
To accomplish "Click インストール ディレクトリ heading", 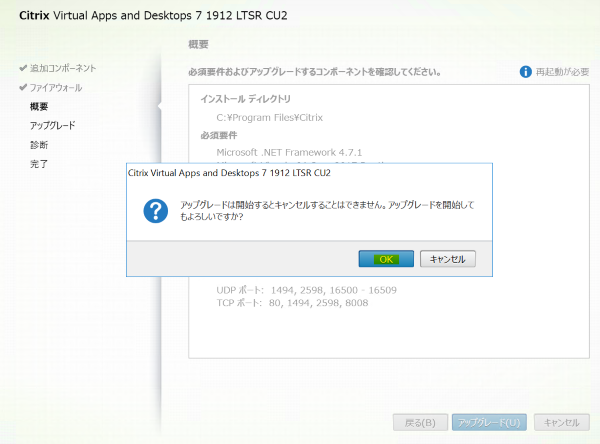I will [x=246, y=99].
